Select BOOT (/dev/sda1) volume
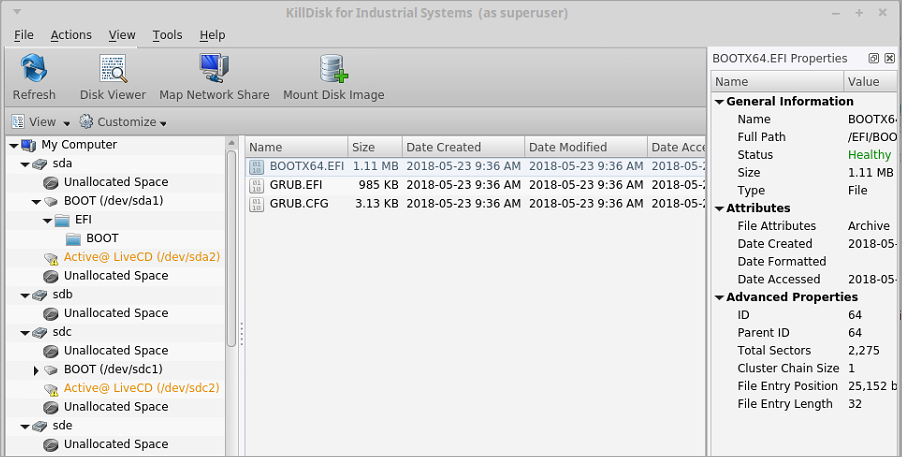 click(113, 201)
